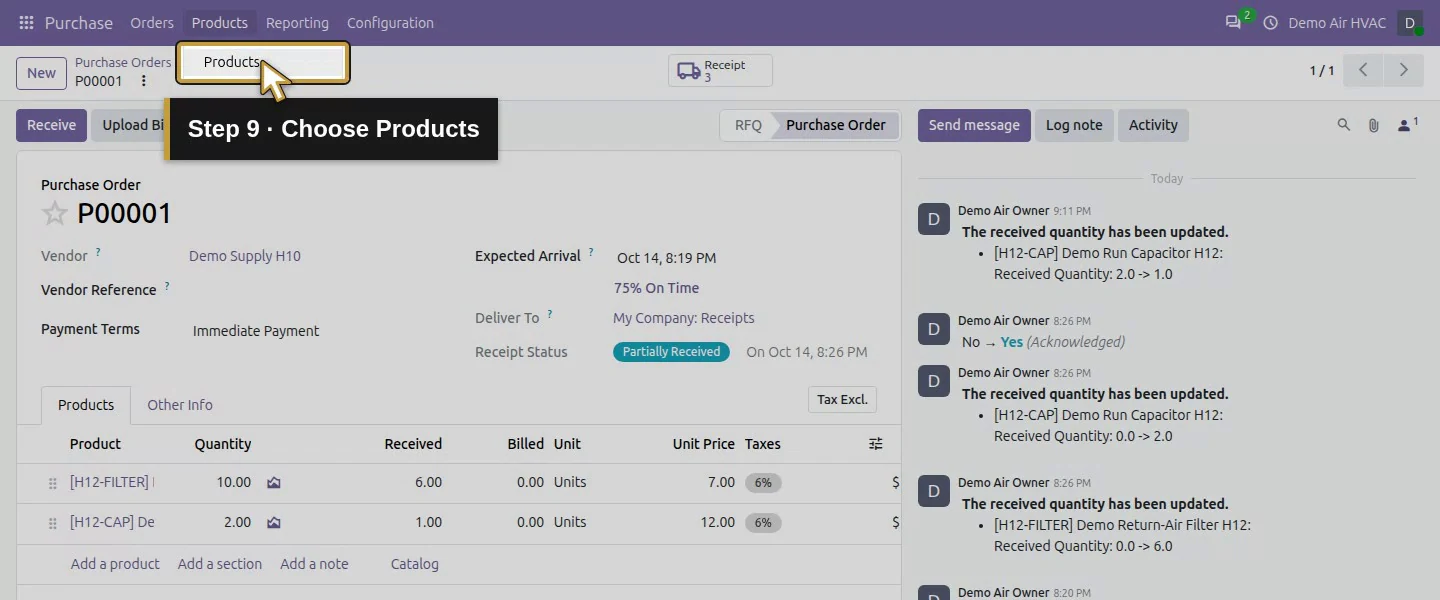This screenshot has height=600, width=1440.
Task: Click Log note button
Action: click(1074, 125)
